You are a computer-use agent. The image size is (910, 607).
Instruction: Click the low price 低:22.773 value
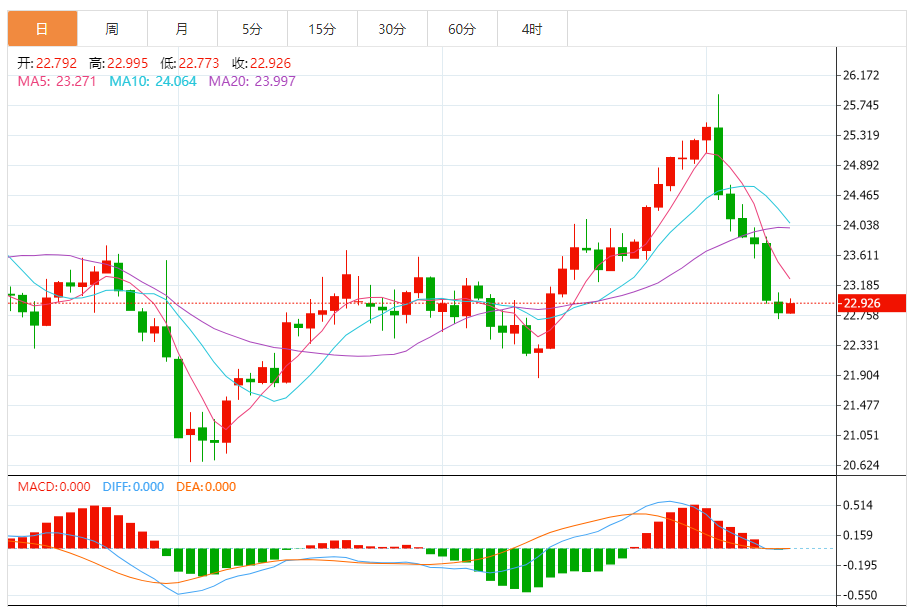tap(190, 63)
